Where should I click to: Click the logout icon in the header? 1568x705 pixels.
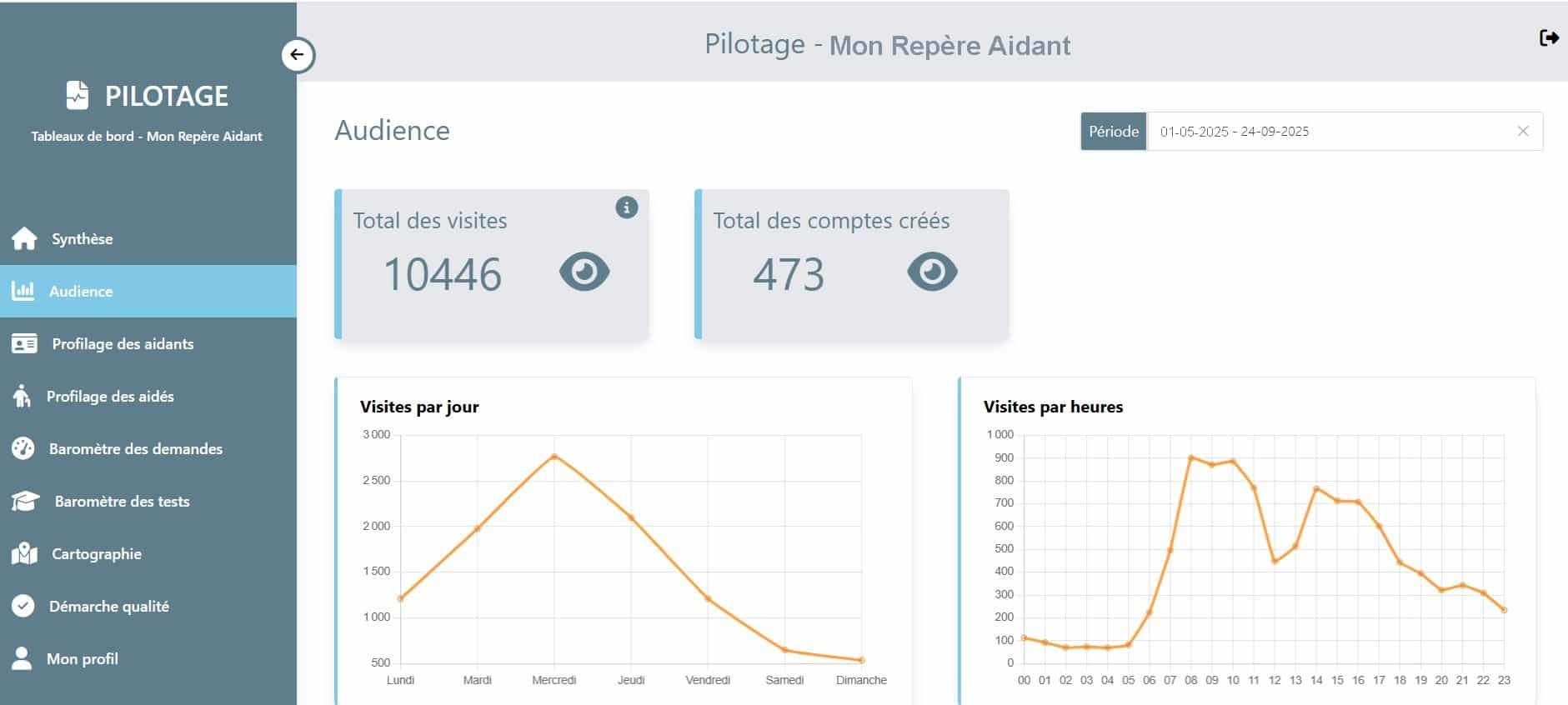1548,37
